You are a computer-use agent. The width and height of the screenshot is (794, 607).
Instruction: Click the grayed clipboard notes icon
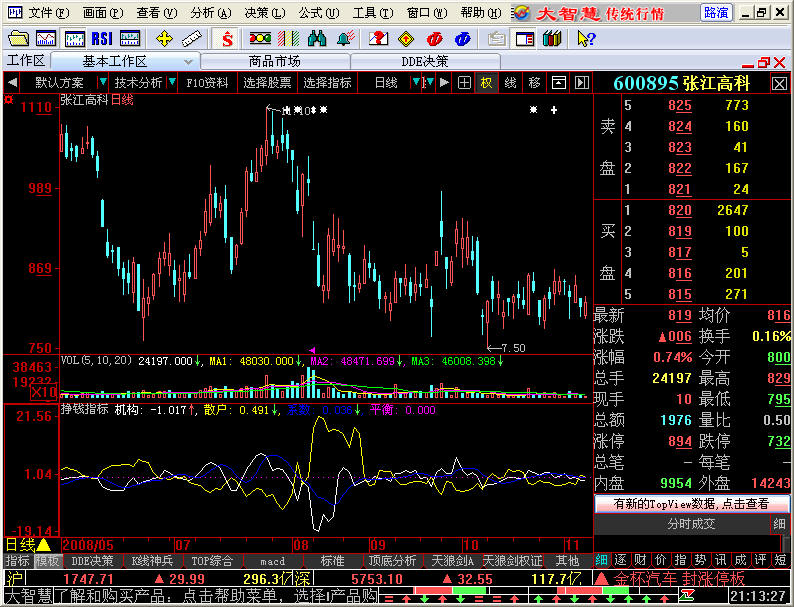pyautogui.click(x=497, y=38)
